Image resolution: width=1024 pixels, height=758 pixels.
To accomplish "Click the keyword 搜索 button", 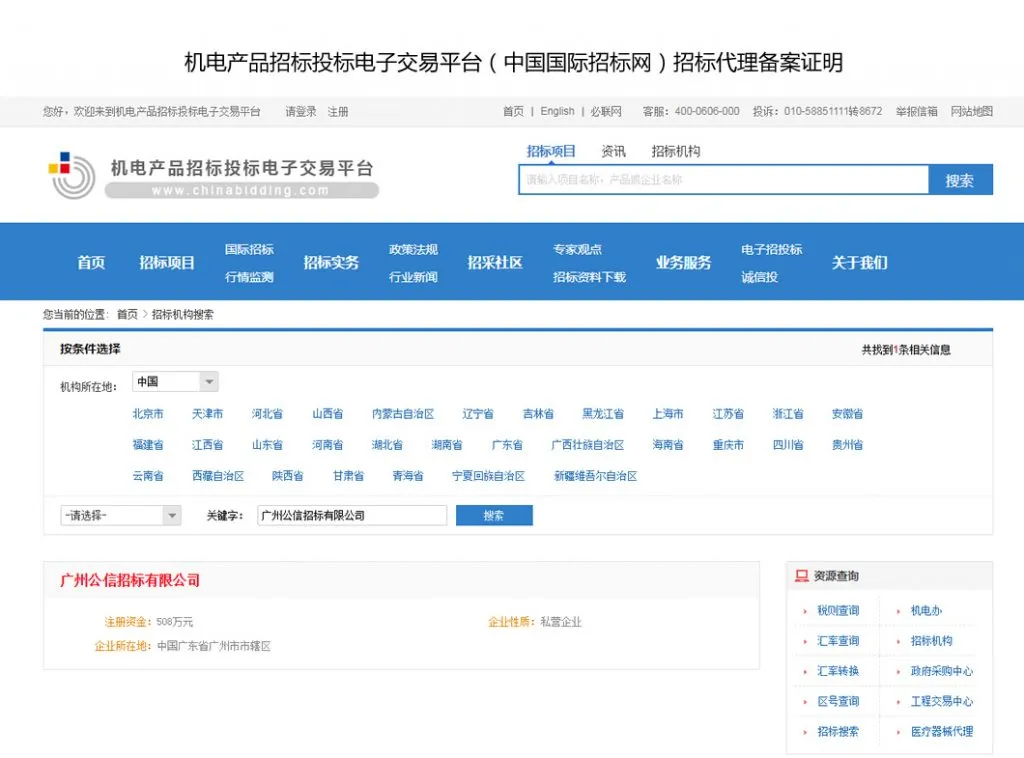I will point(494,515).
